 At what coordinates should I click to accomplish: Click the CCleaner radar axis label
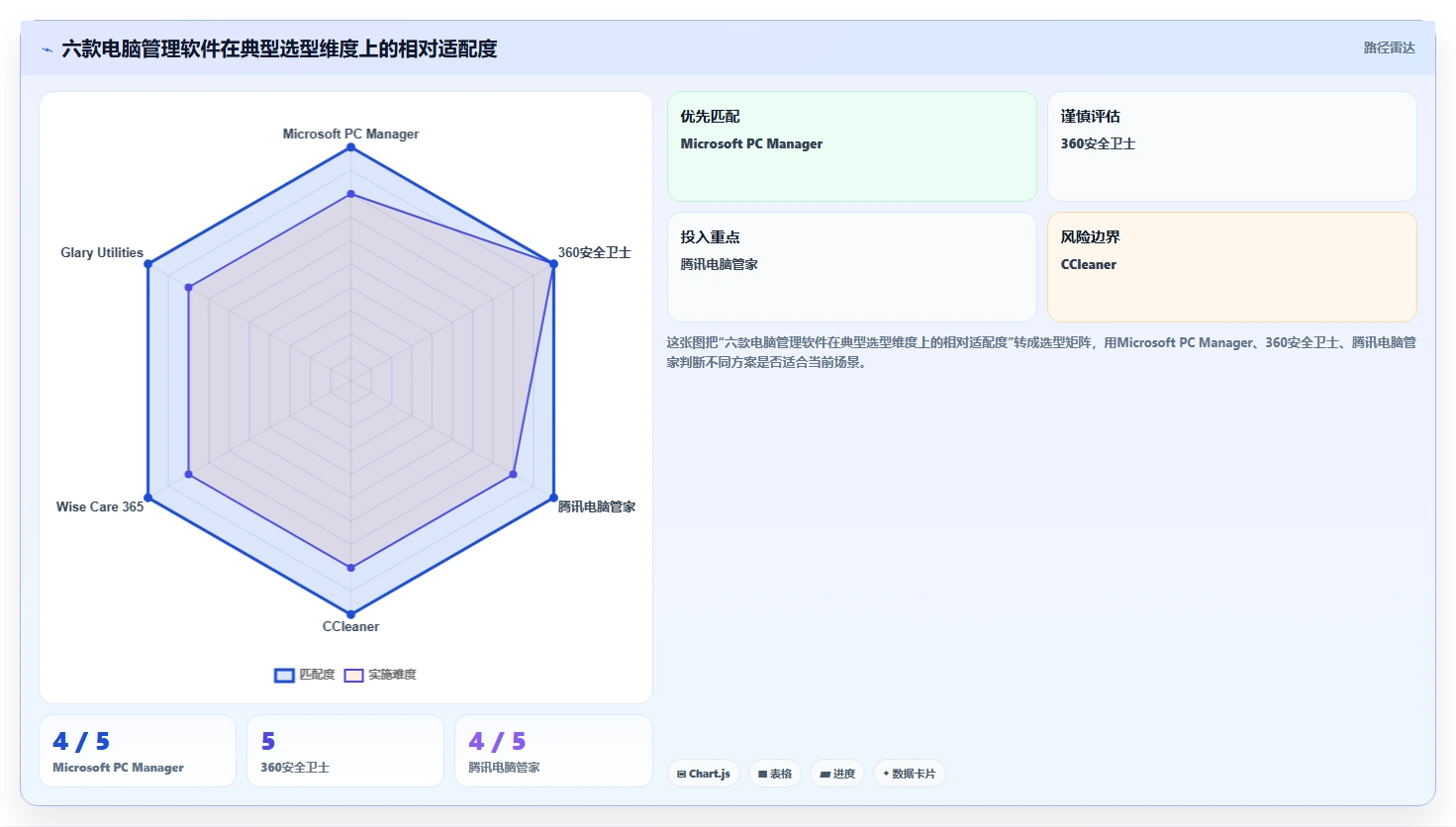pyautogui.click(x=350, y=626)
